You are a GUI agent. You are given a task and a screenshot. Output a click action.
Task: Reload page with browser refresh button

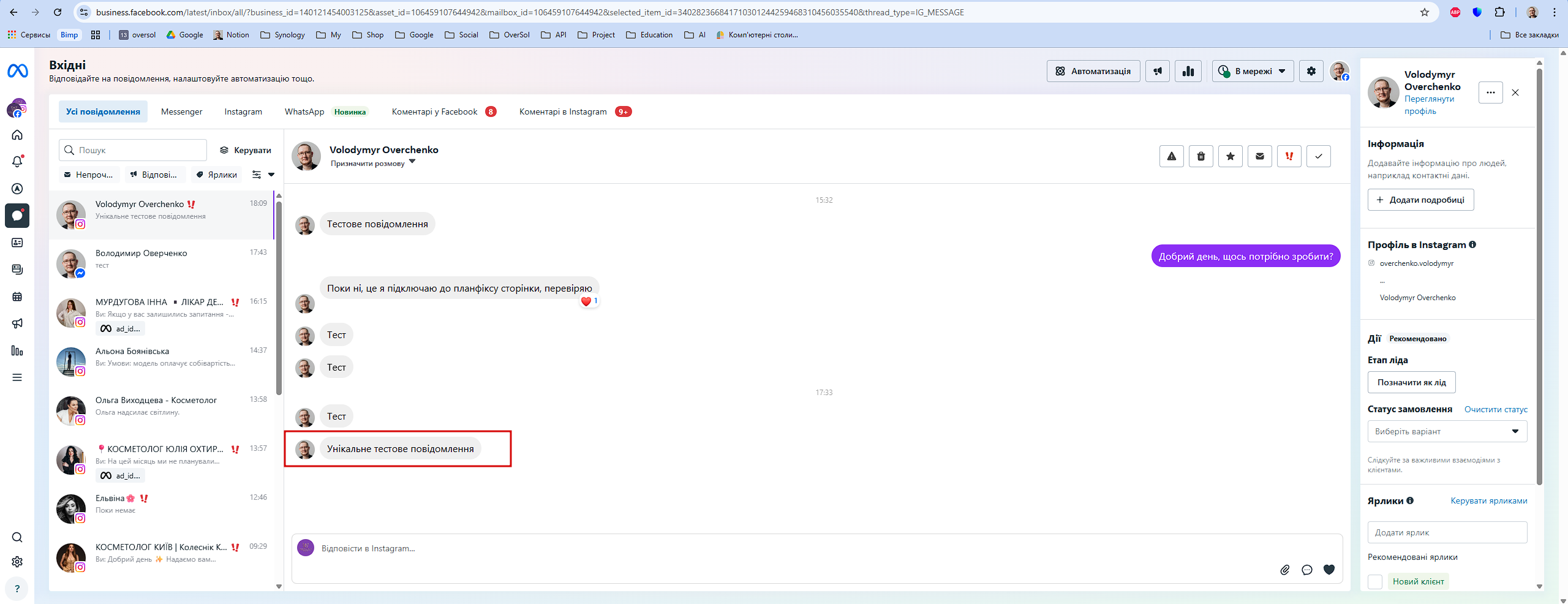point(58,12)
